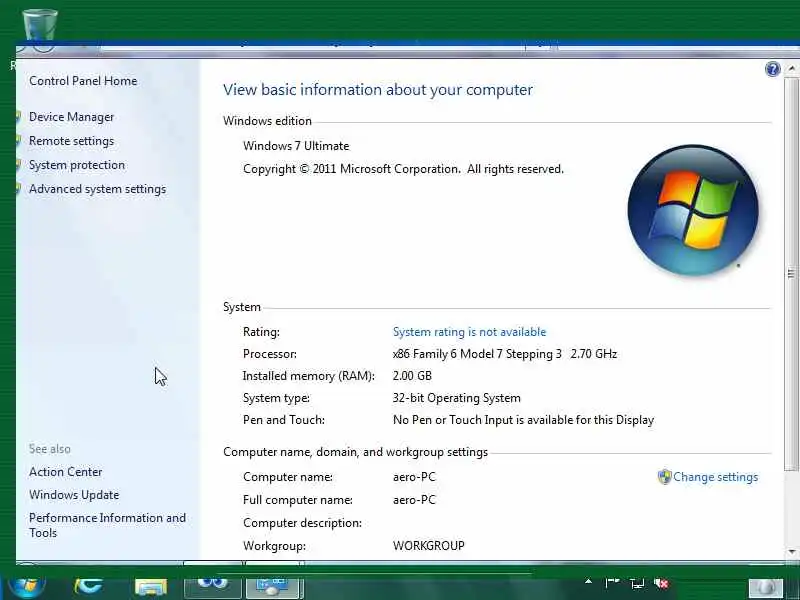Click 'System rating is not available' link

[469, 332]
